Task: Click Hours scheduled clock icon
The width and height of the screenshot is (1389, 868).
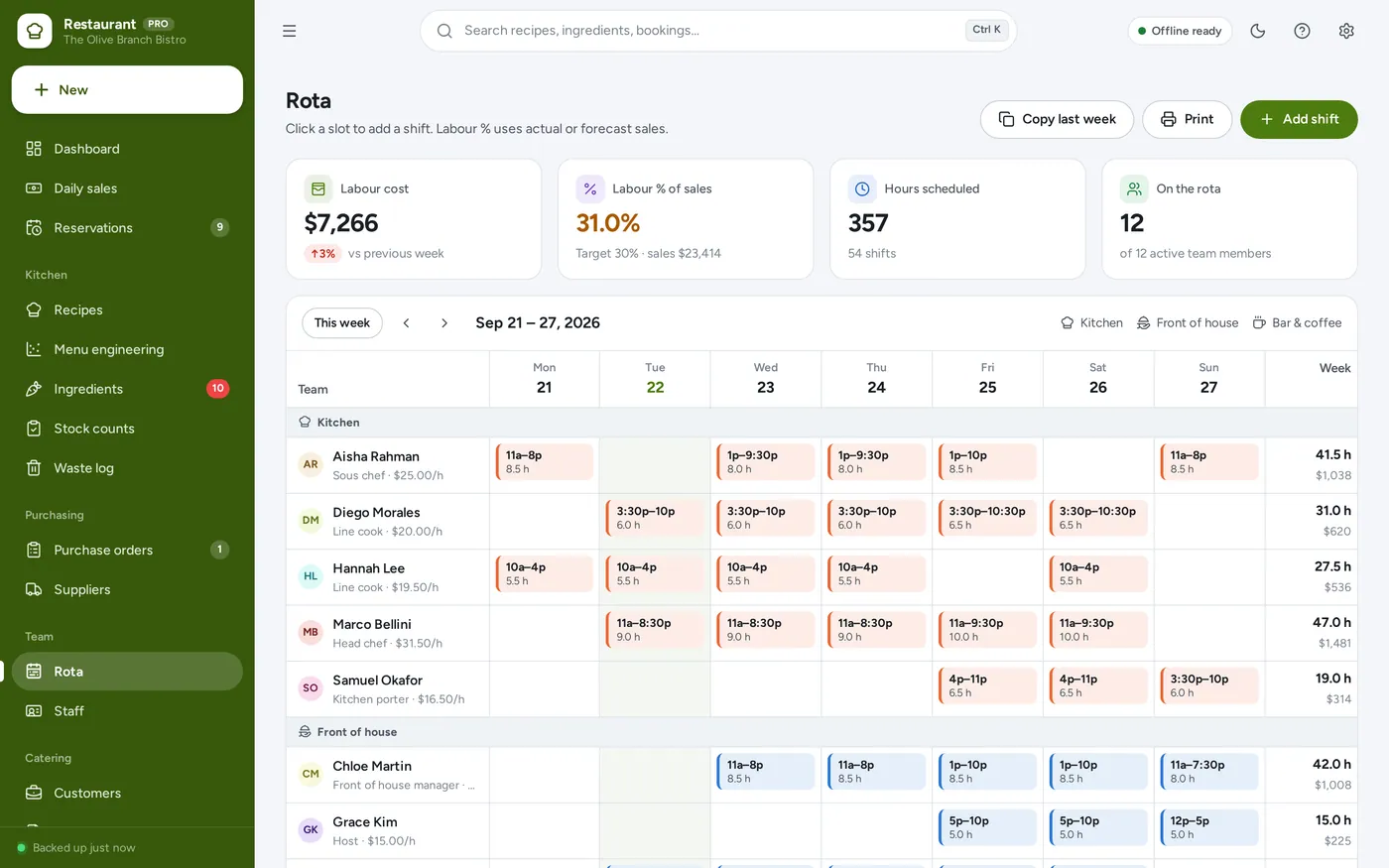Action: pyautogui.click(x=862, y=188)
